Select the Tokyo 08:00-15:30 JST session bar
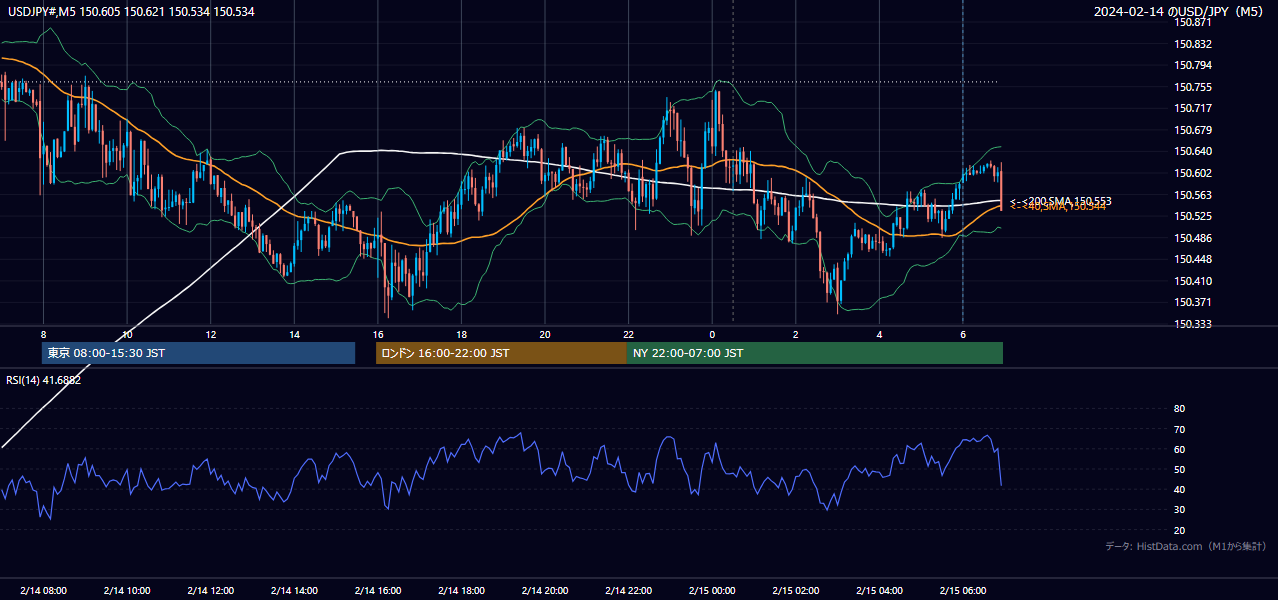 tap(198, 353)
